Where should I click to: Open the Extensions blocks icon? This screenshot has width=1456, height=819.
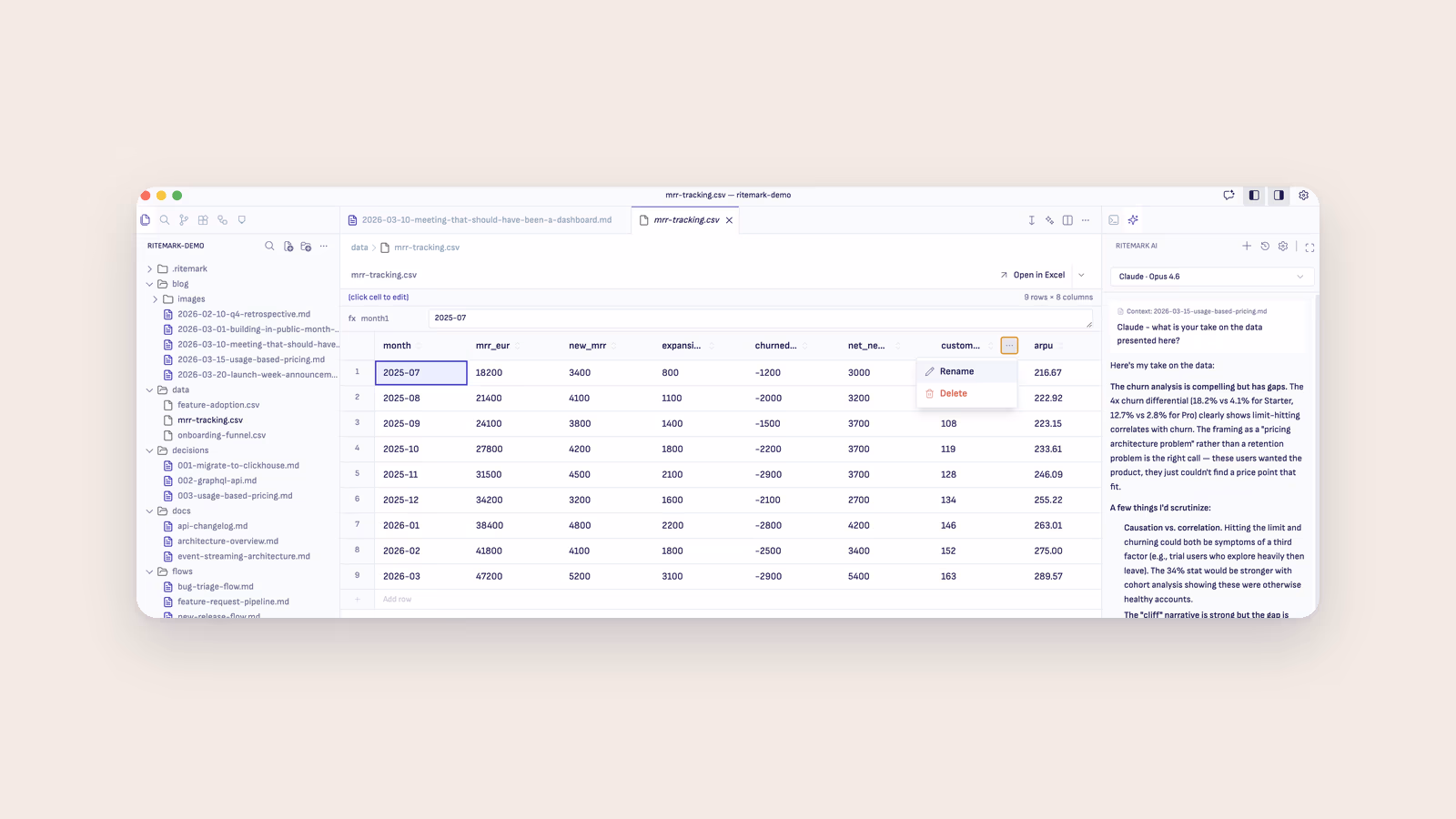(x=203, y=220)
